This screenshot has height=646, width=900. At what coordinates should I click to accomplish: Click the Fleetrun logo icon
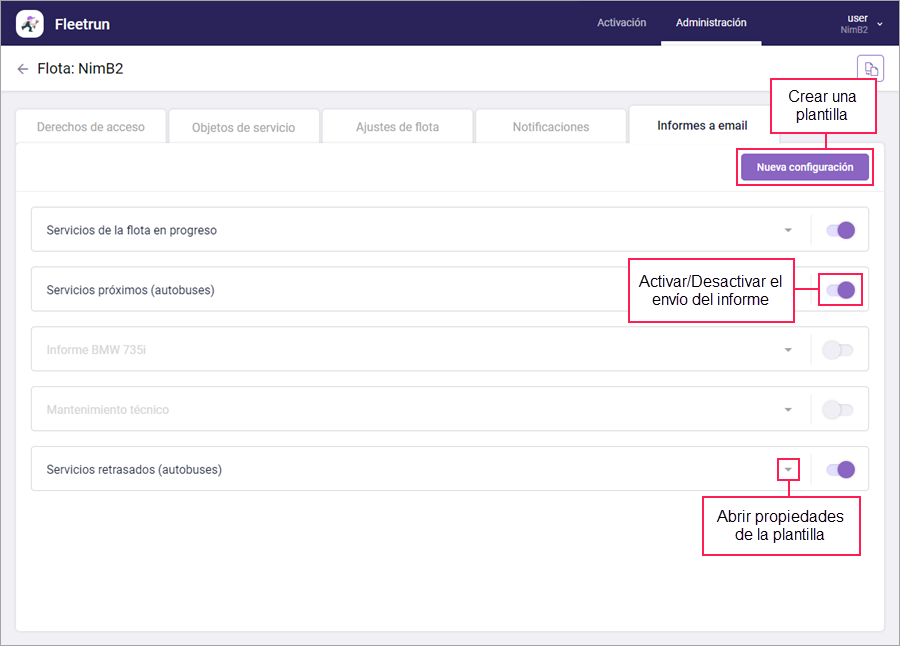[x=30, y=24]
